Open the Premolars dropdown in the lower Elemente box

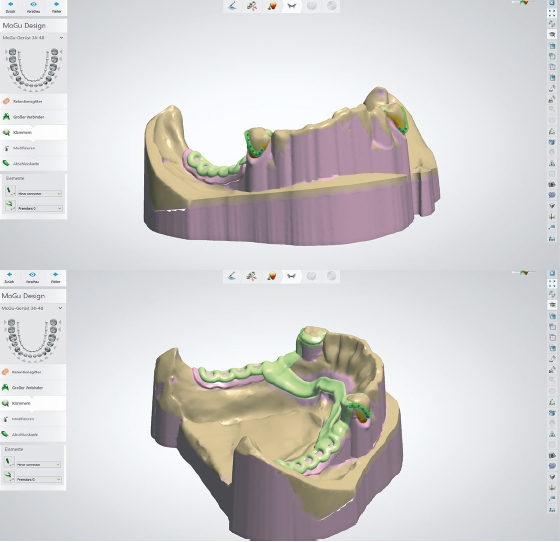coord(39,480)
